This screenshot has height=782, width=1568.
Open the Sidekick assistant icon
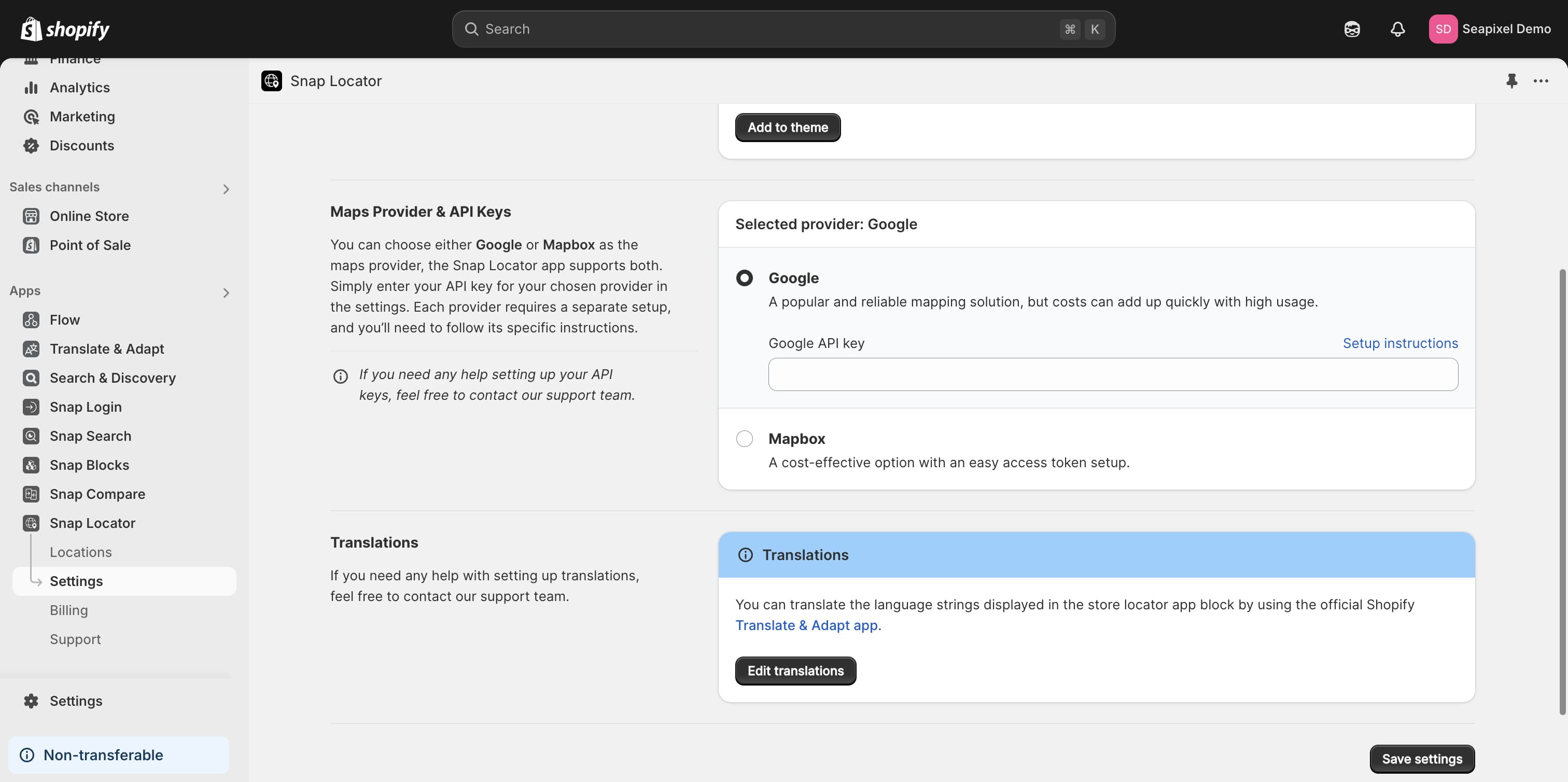click(x=1351, y=29)
